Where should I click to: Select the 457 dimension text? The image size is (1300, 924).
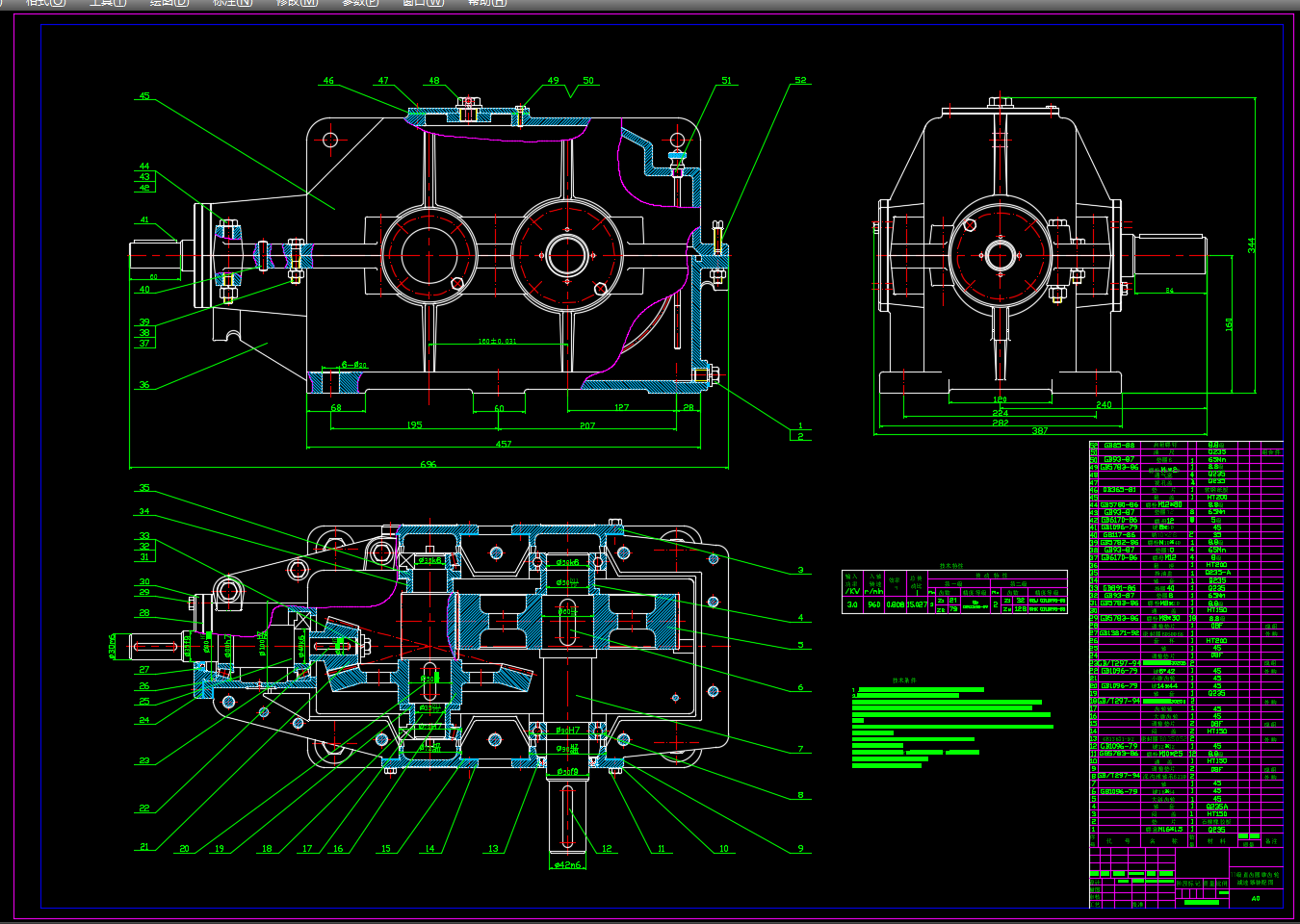(504, 444)
